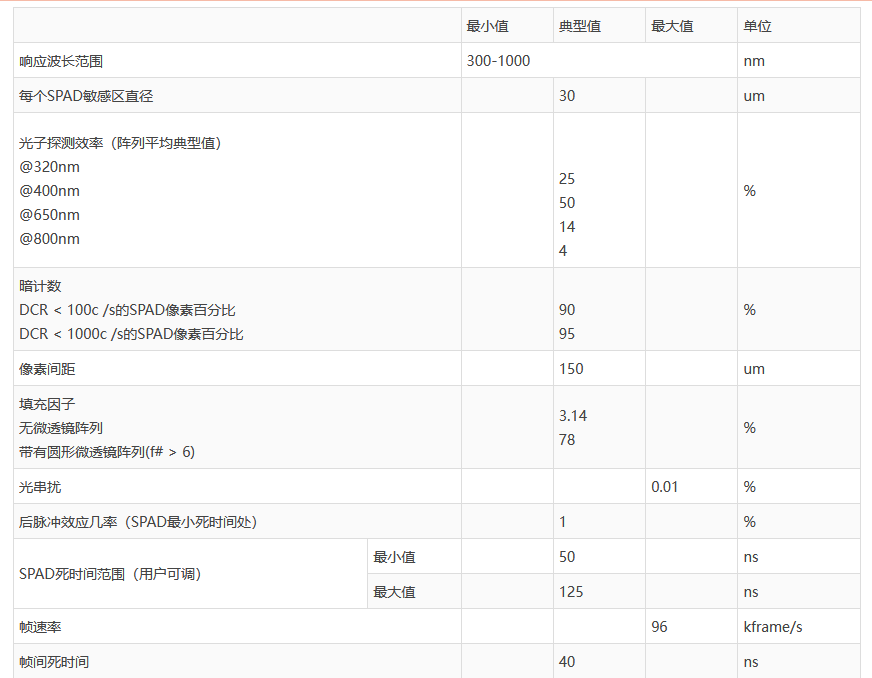Click the @400nm wavelength line
The width and height of the screenshot is (872, 678).
(x=49, y=191)
